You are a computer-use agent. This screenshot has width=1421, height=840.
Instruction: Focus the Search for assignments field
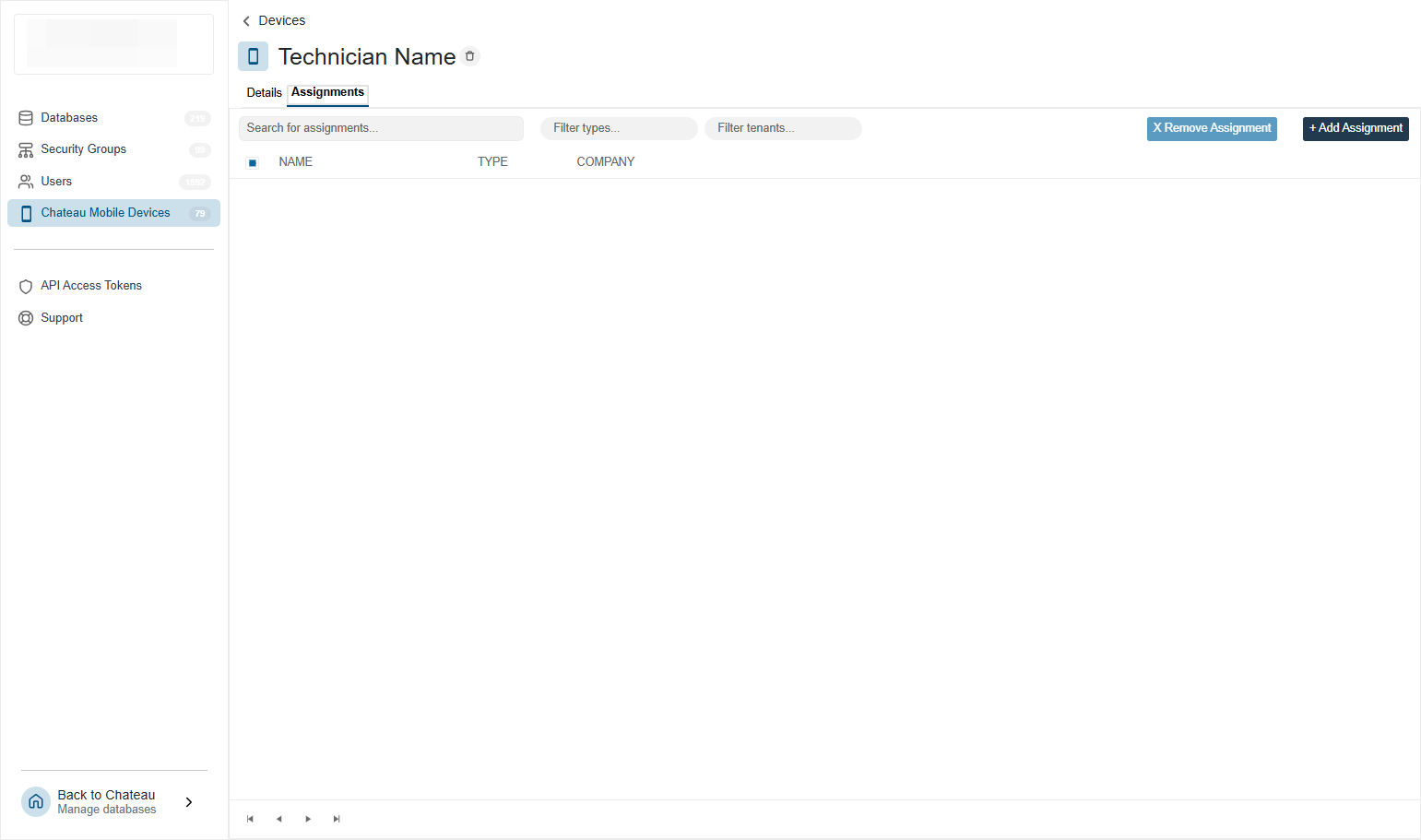click(x=381, y=128)
